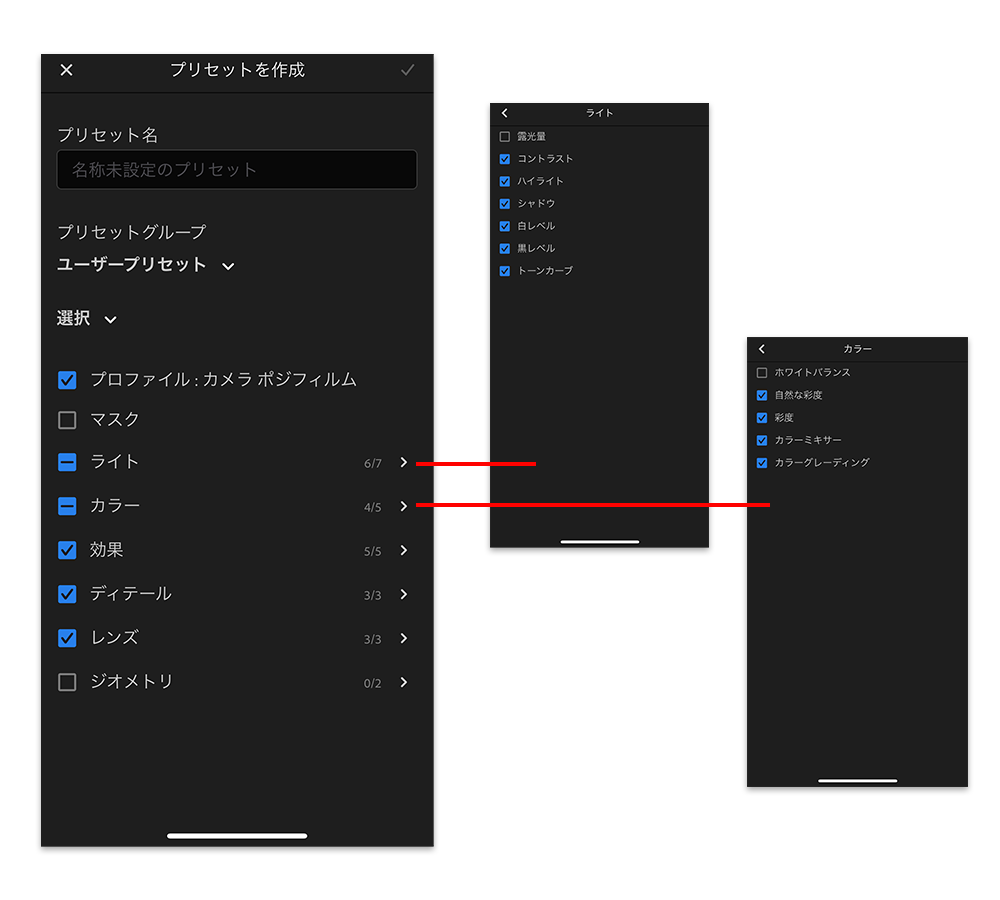Uncheck プロファイル: カメラ ポジフィルム checkbox
The width and height of the screenshot is (1000, 900).
point(67,380)
